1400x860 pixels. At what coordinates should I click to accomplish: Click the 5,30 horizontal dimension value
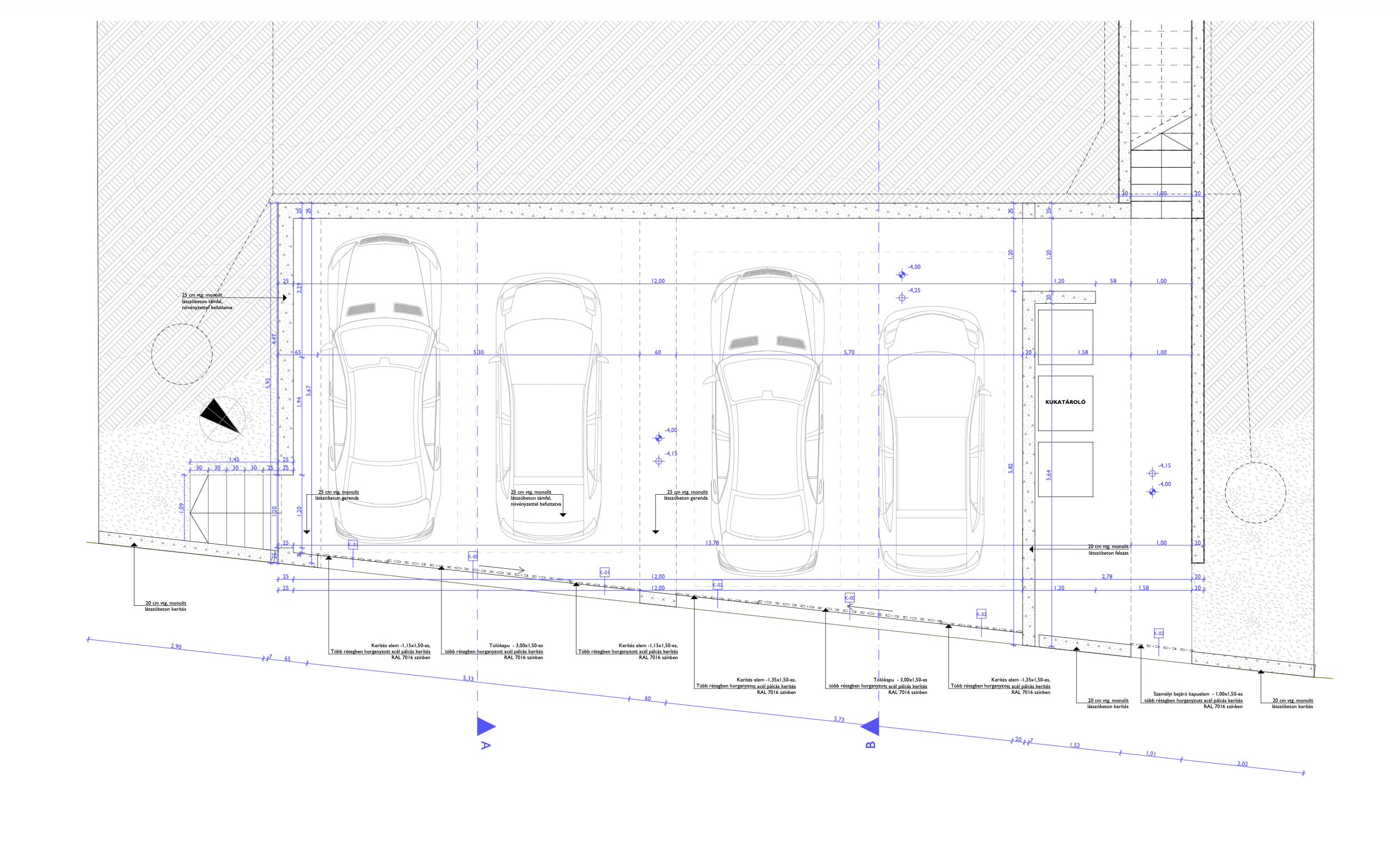pos(478,352)
